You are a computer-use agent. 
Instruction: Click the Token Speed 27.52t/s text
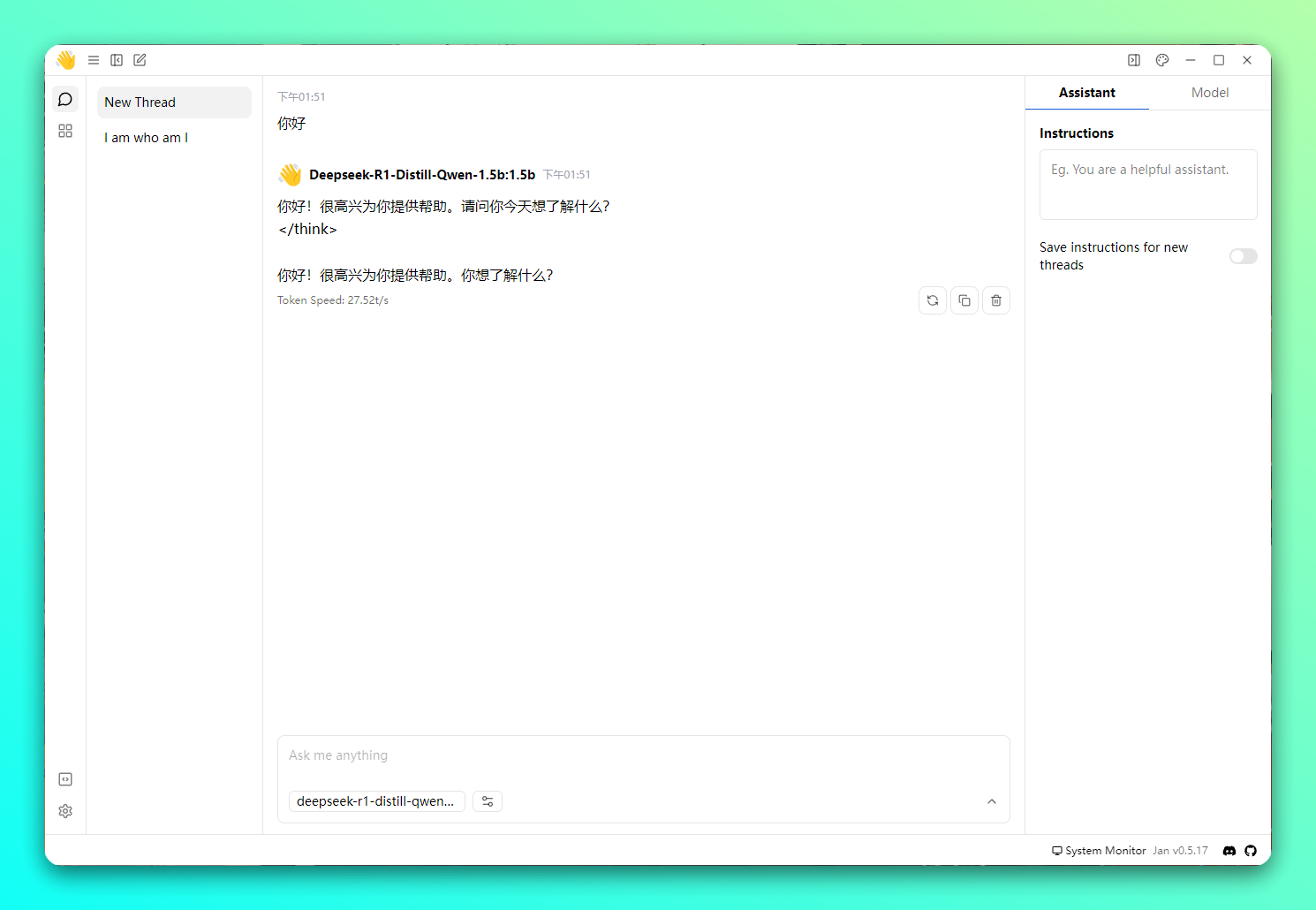[x=333, y=300]
